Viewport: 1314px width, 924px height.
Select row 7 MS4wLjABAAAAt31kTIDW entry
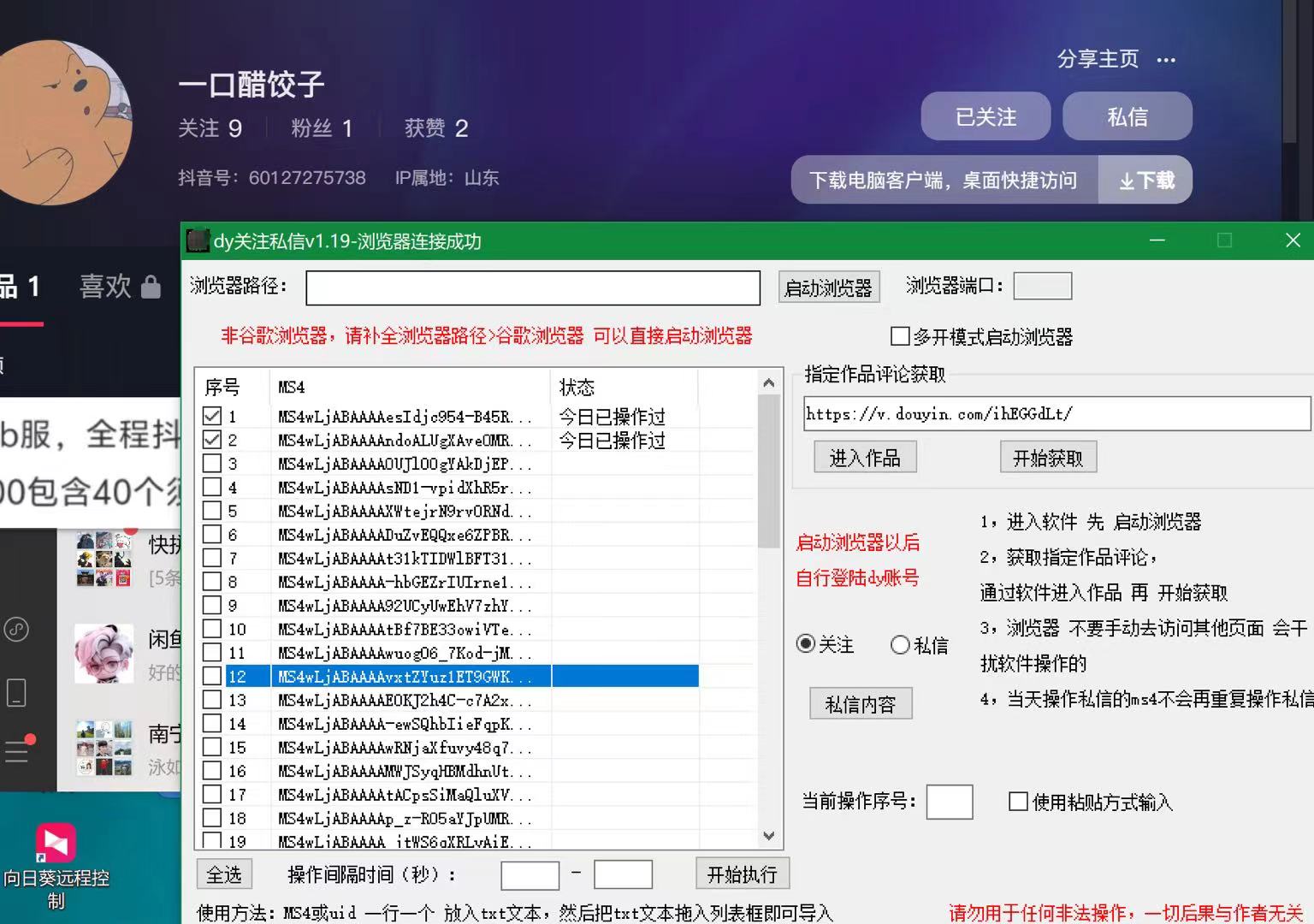point(405,559)
